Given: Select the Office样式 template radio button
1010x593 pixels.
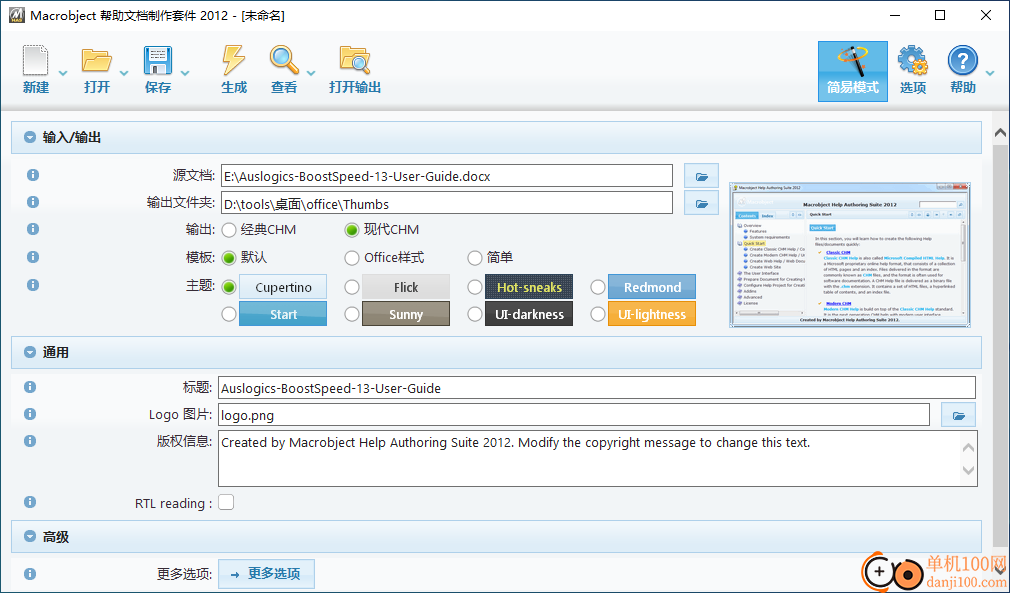Looking at the screenshot, I should pyautogui.click(x=352, y=258).
